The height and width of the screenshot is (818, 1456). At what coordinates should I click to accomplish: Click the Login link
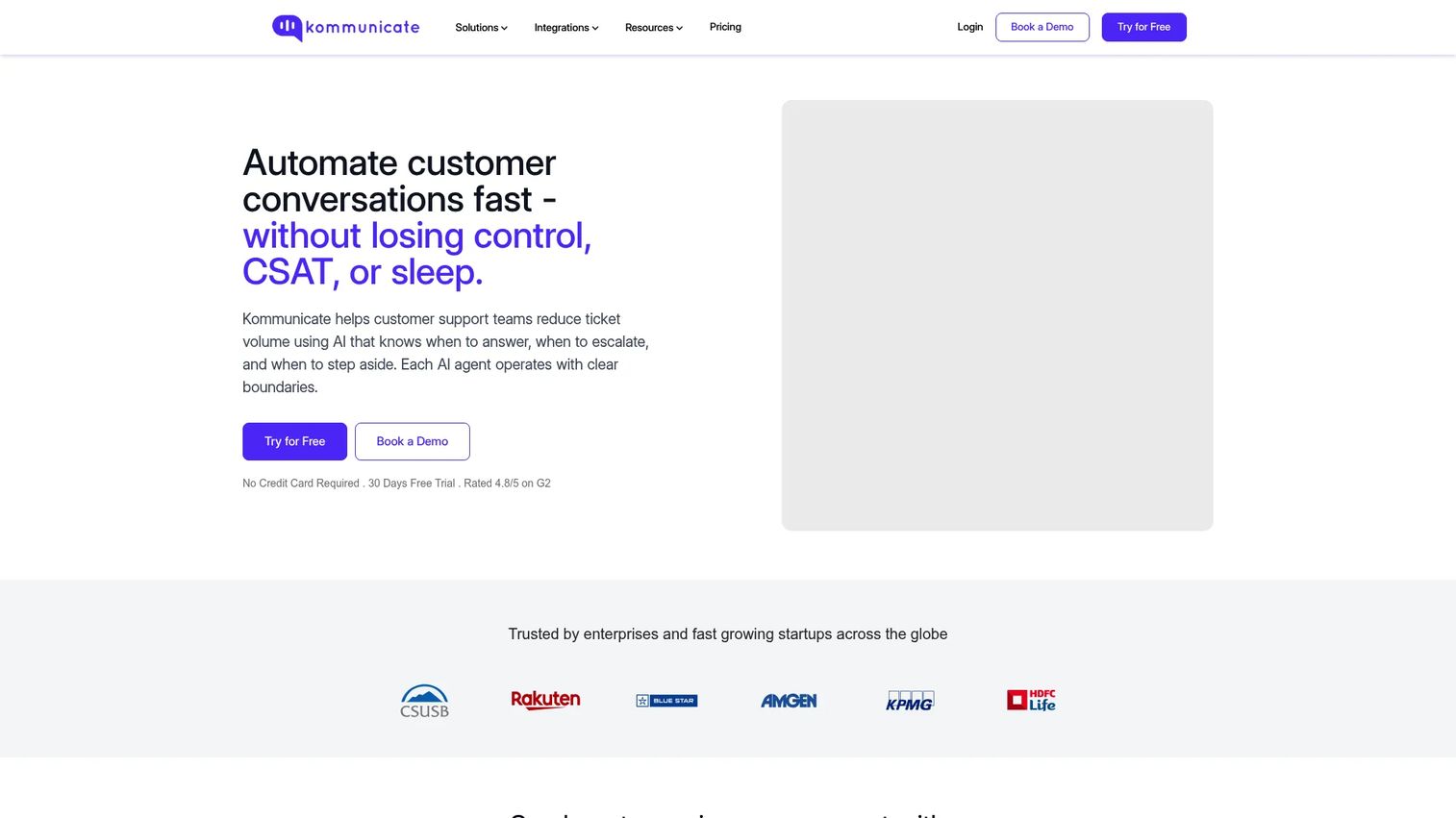969,27
